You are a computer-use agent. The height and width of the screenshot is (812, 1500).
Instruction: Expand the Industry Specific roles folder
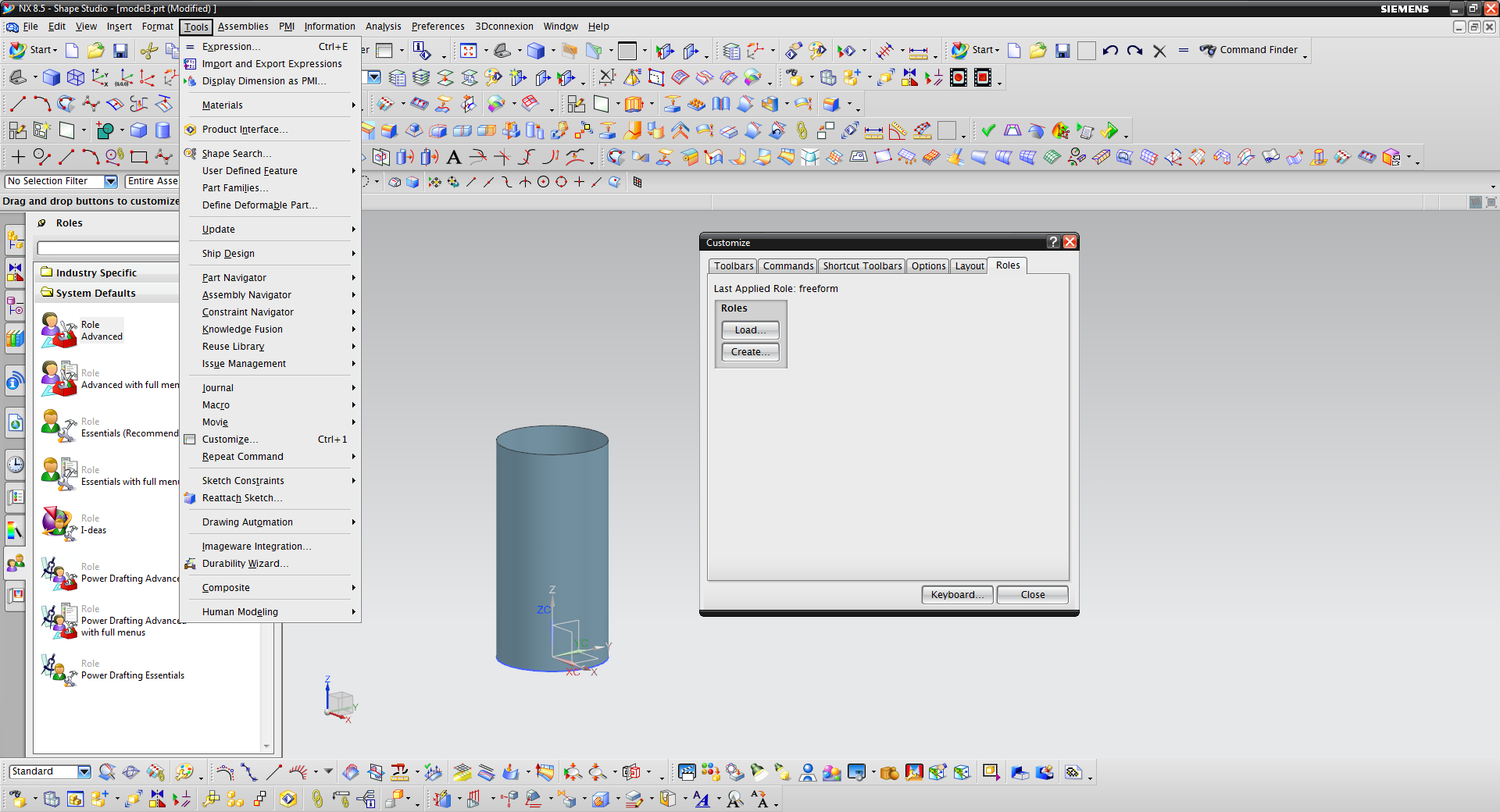[x=106, y=272]
